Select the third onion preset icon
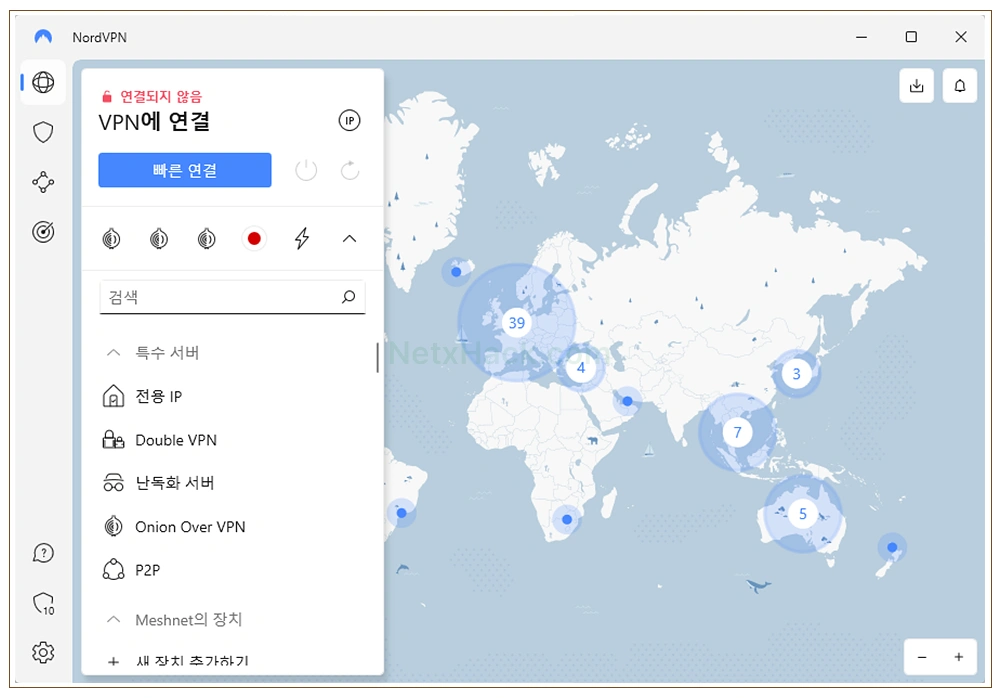Image resolution: width=1000 pixels, height=698 pixels. pyautogui.click(x=207, y=239)
